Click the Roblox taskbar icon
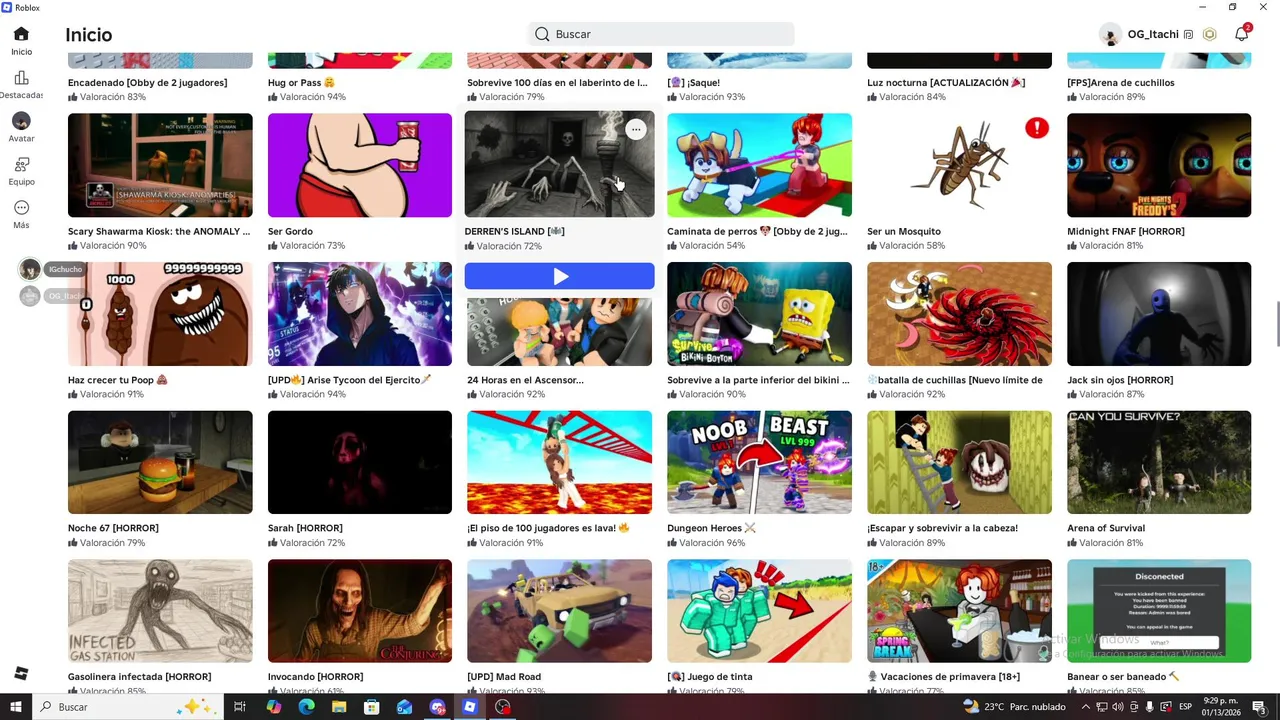The image size is (1280, 720). 470,707
